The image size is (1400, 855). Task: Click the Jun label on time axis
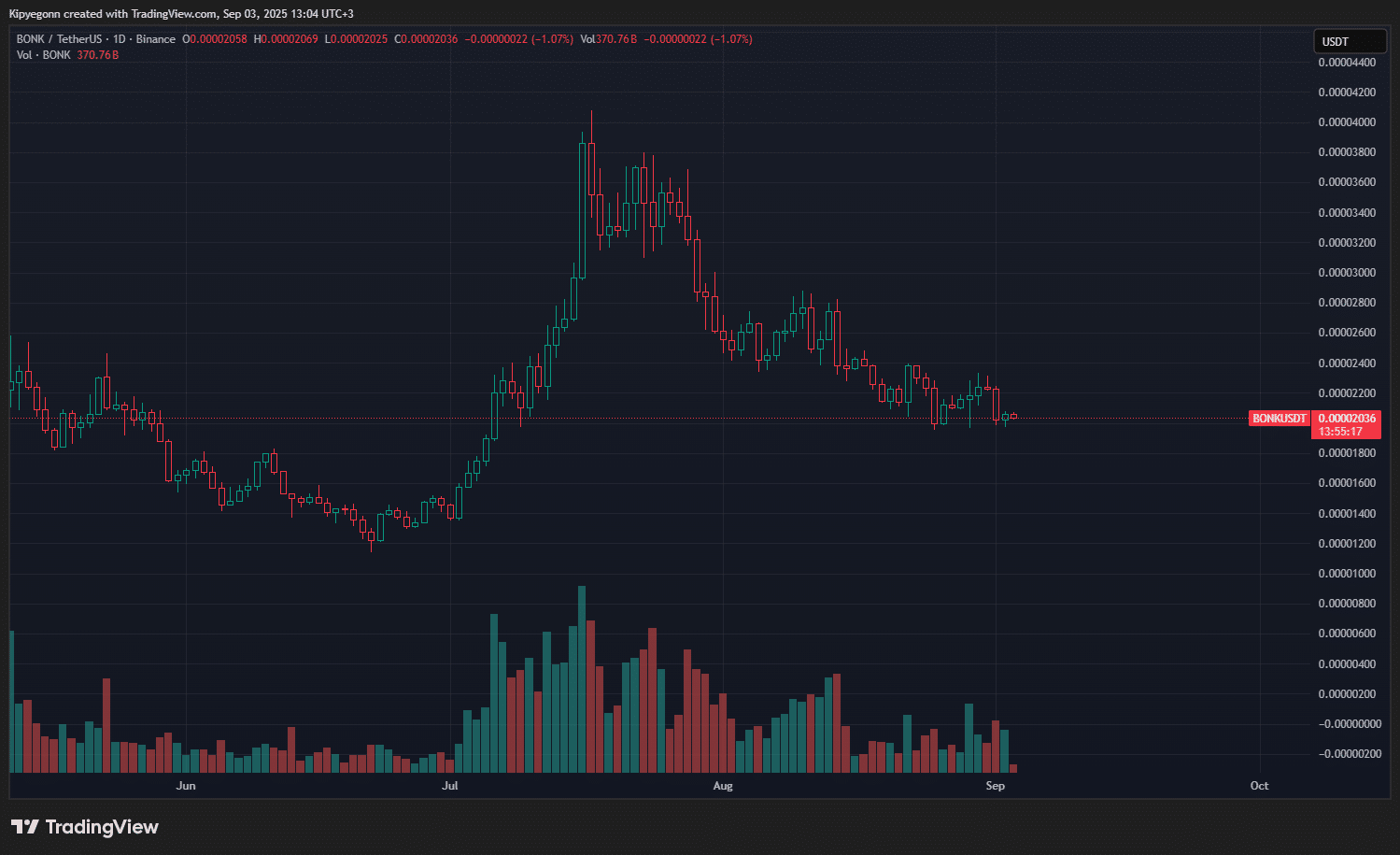click(x=186, y=786)
